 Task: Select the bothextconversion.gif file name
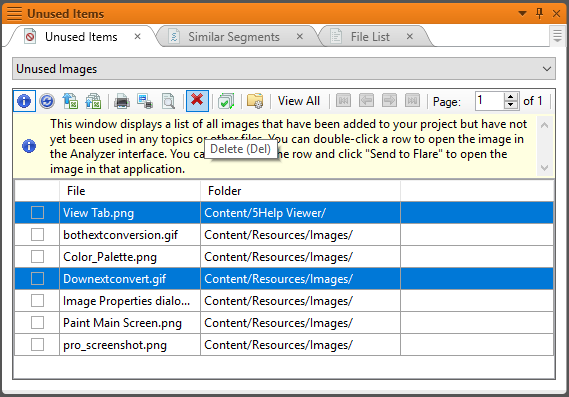click(120, 235)
